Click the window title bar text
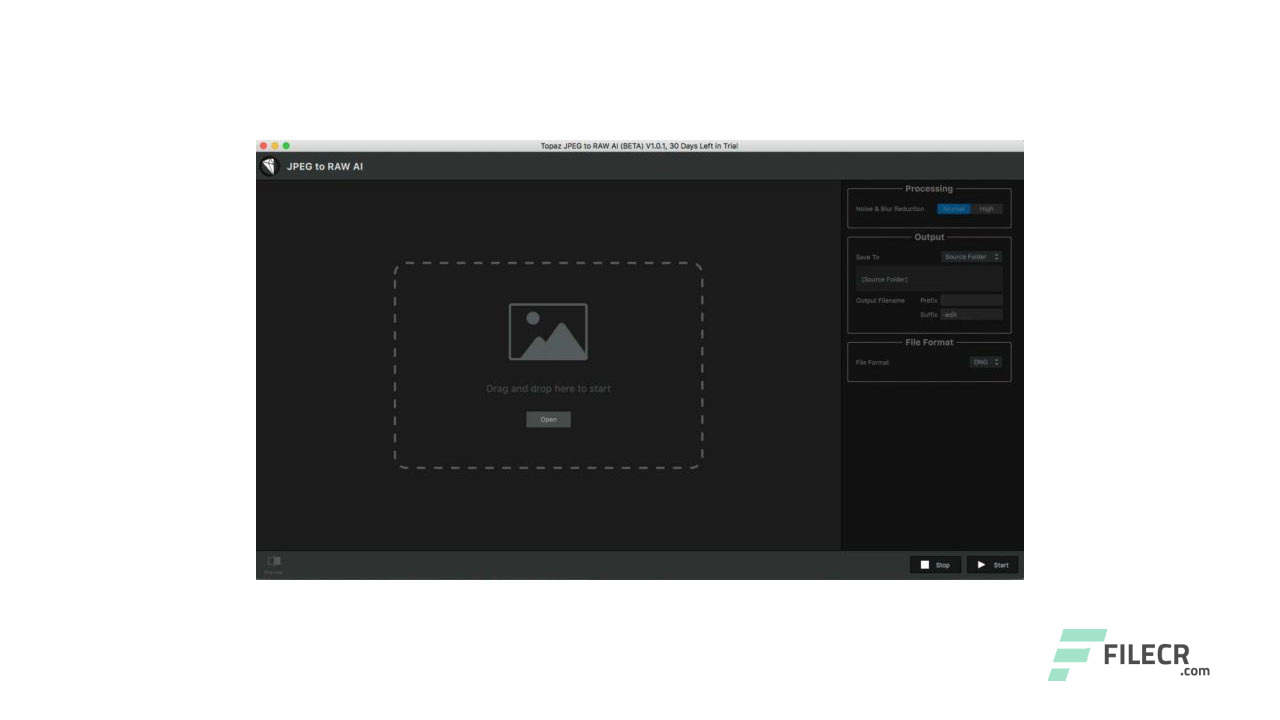 pos(639,146)
